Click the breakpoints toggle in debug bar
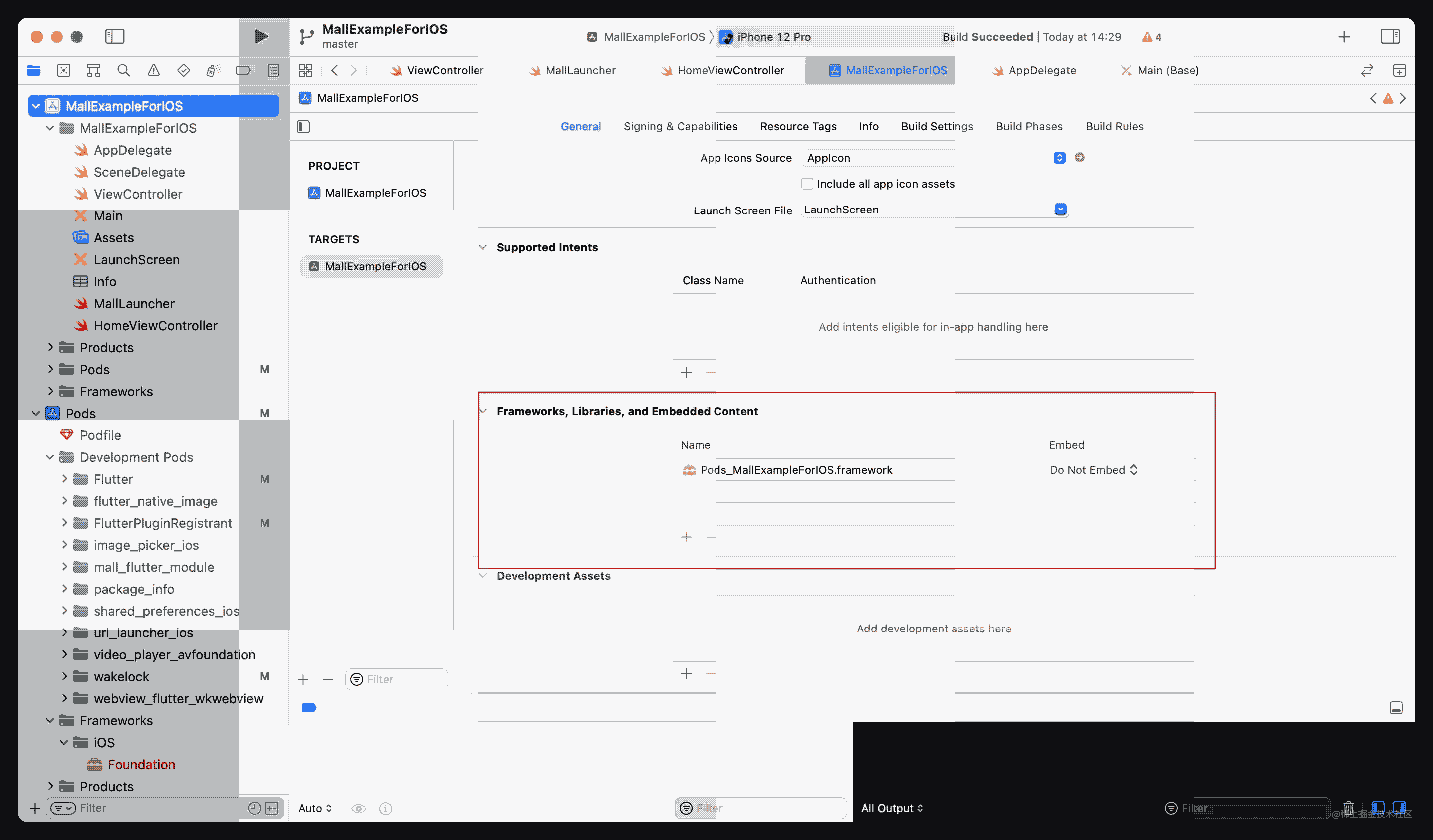The width and height of the screenshot is (1433, 840). [x=309, y=708]
